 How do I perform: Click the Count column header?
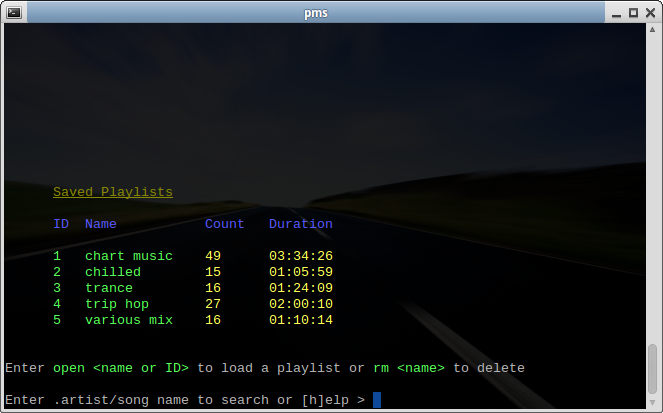click(225, 224)
